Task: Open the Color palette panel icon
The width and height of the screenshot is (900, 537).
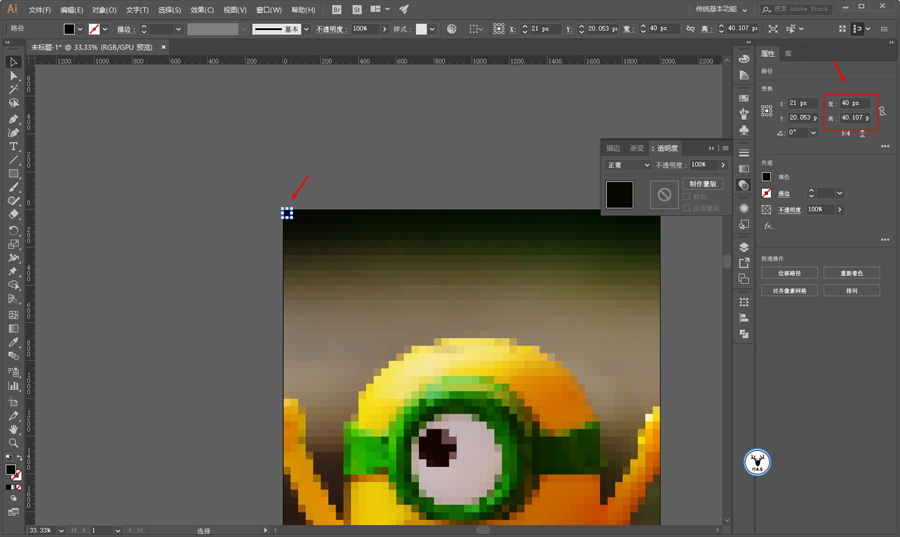Action: pos(743,60)
